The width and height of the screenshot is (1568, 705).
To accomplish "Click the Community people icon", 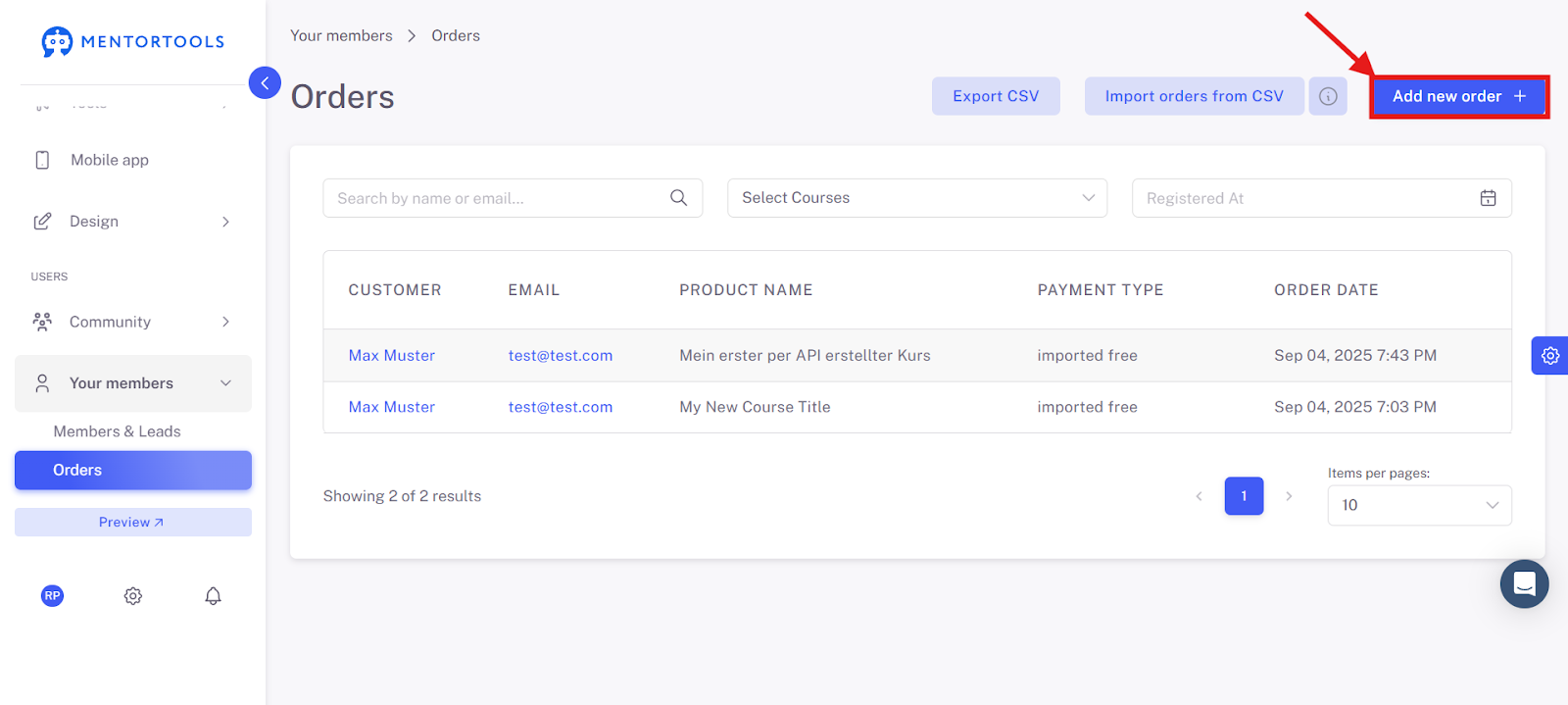I will coord(42,322).
